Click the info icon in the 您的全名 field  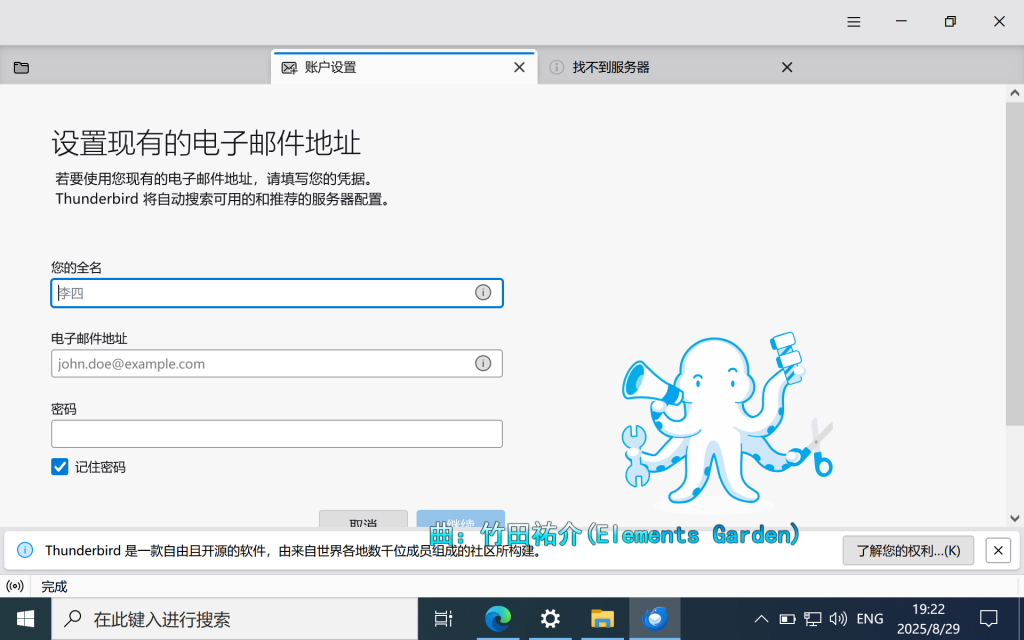coord(483,293)
